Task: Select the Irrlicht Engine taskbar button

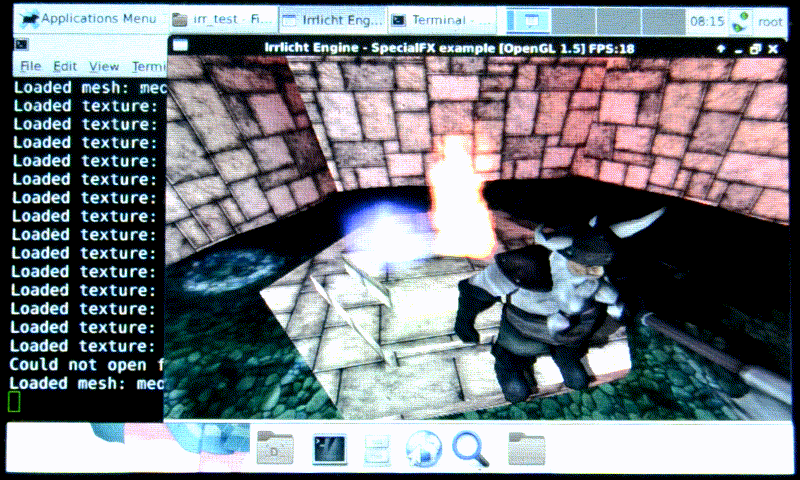Action: tap(333, 20)
